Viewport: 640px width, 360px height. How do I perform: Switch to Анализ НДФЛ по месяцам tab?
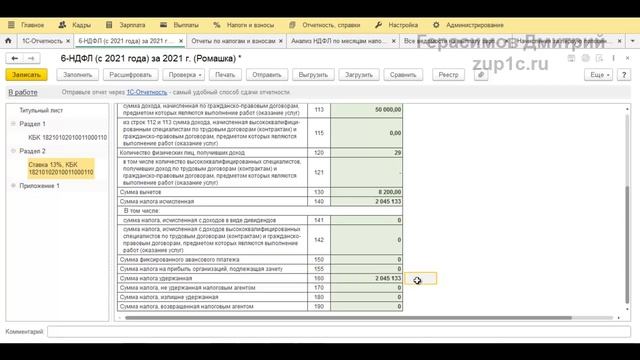[x=338, y=41]
